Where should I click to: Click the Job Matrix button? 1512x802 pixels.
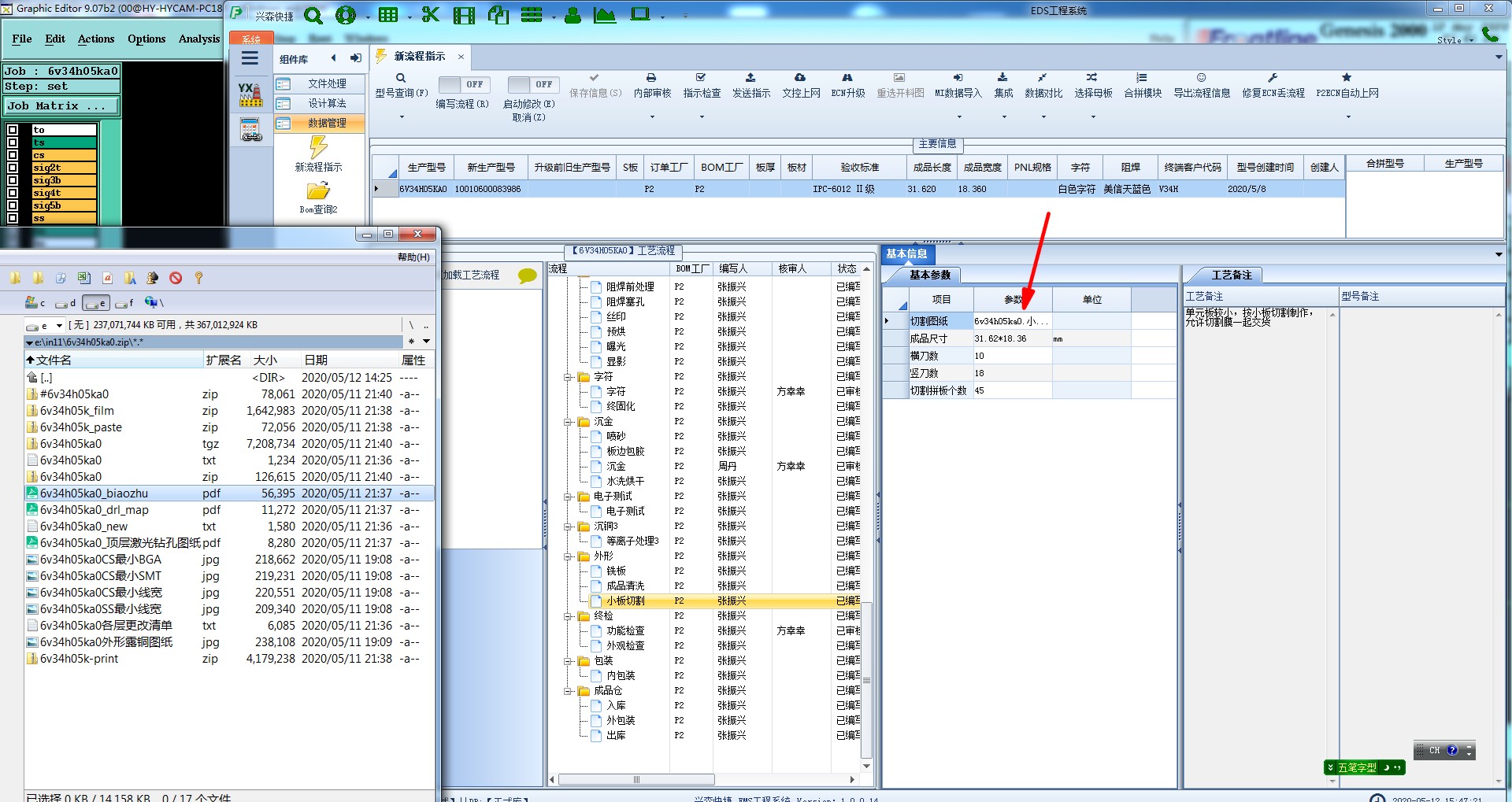tap(62, 105)
